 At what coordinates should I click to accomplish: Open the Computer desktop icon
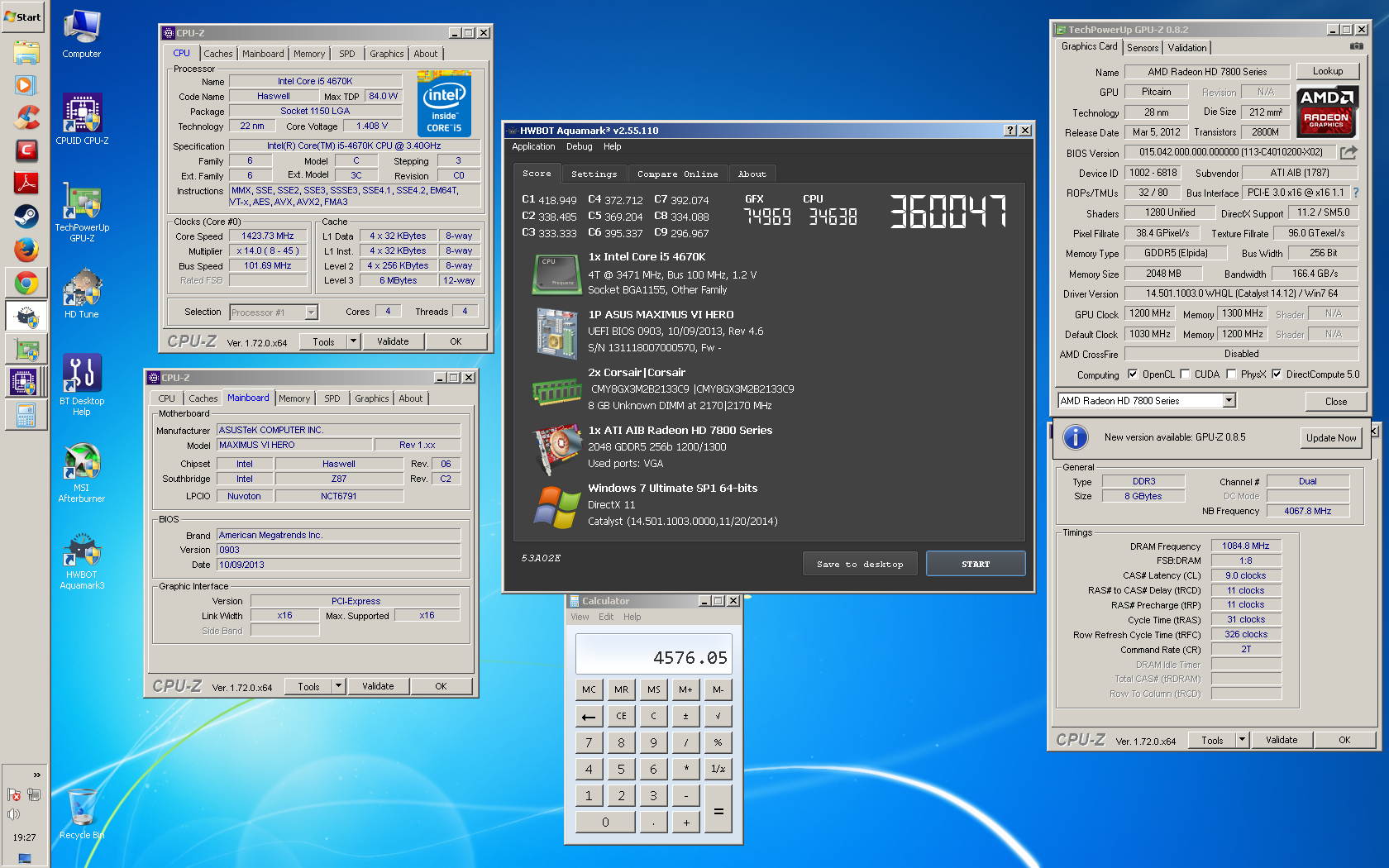[82, 34]
